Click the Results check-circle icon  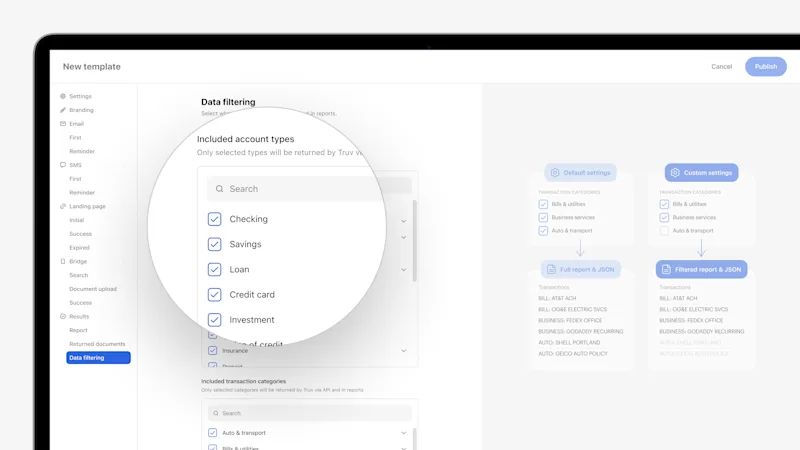pos(63,316)
